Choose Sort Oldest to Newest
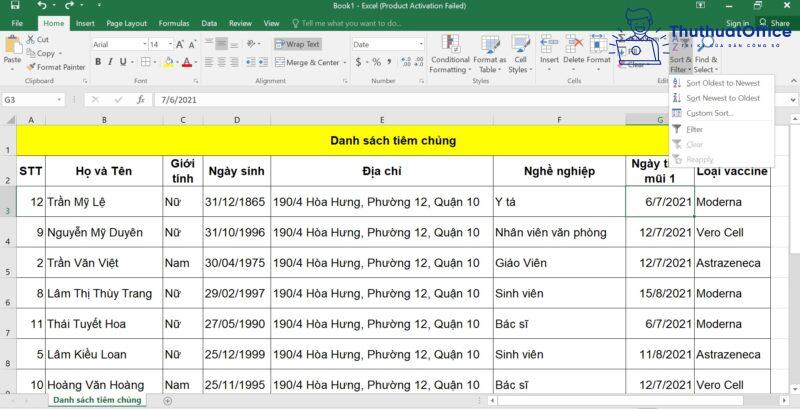The height and width of the screenshot is (409, 800). pos(722,83)
